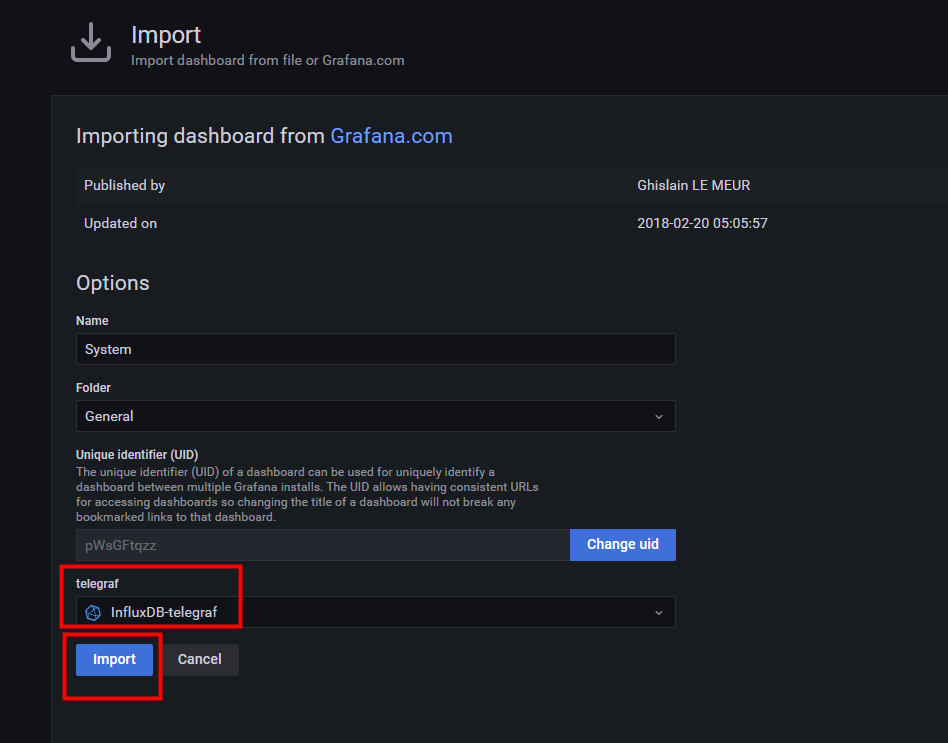Open the telegraf datasource dropdown InfluxDB-telegraf

pos(375,612)
